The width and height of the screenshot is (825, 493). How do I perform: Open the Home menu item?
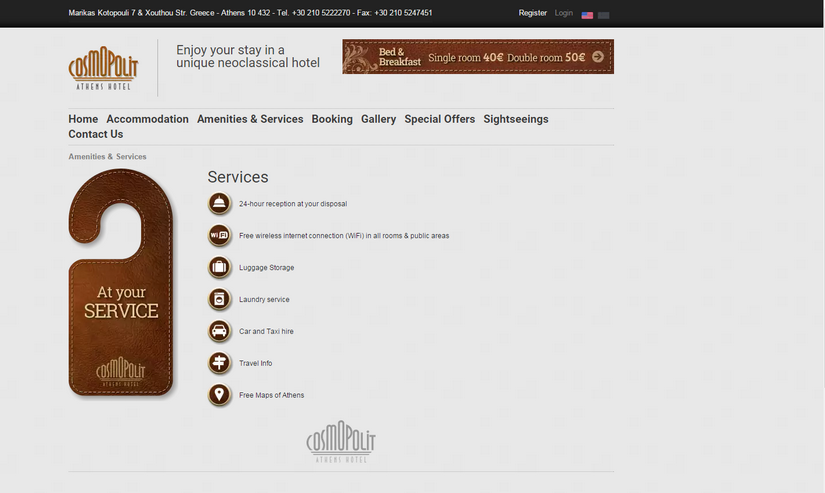(83, 119)
